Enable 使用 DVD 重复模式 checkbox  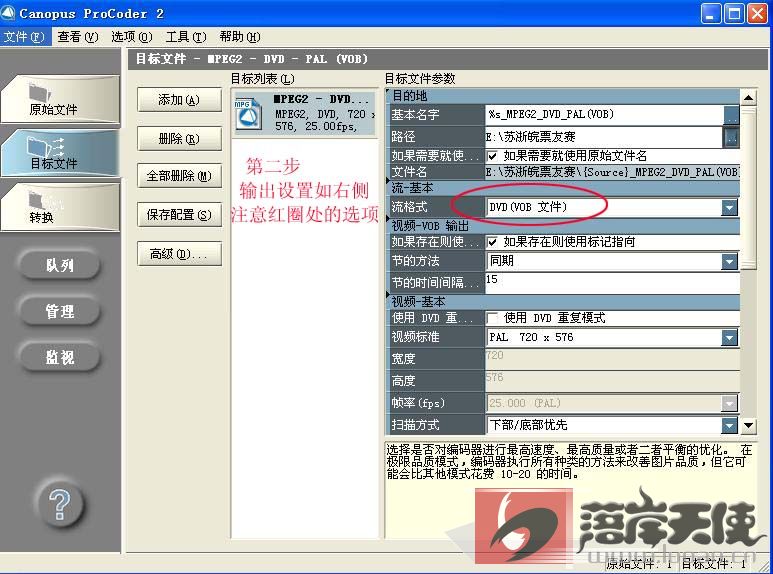coord(492,318)
